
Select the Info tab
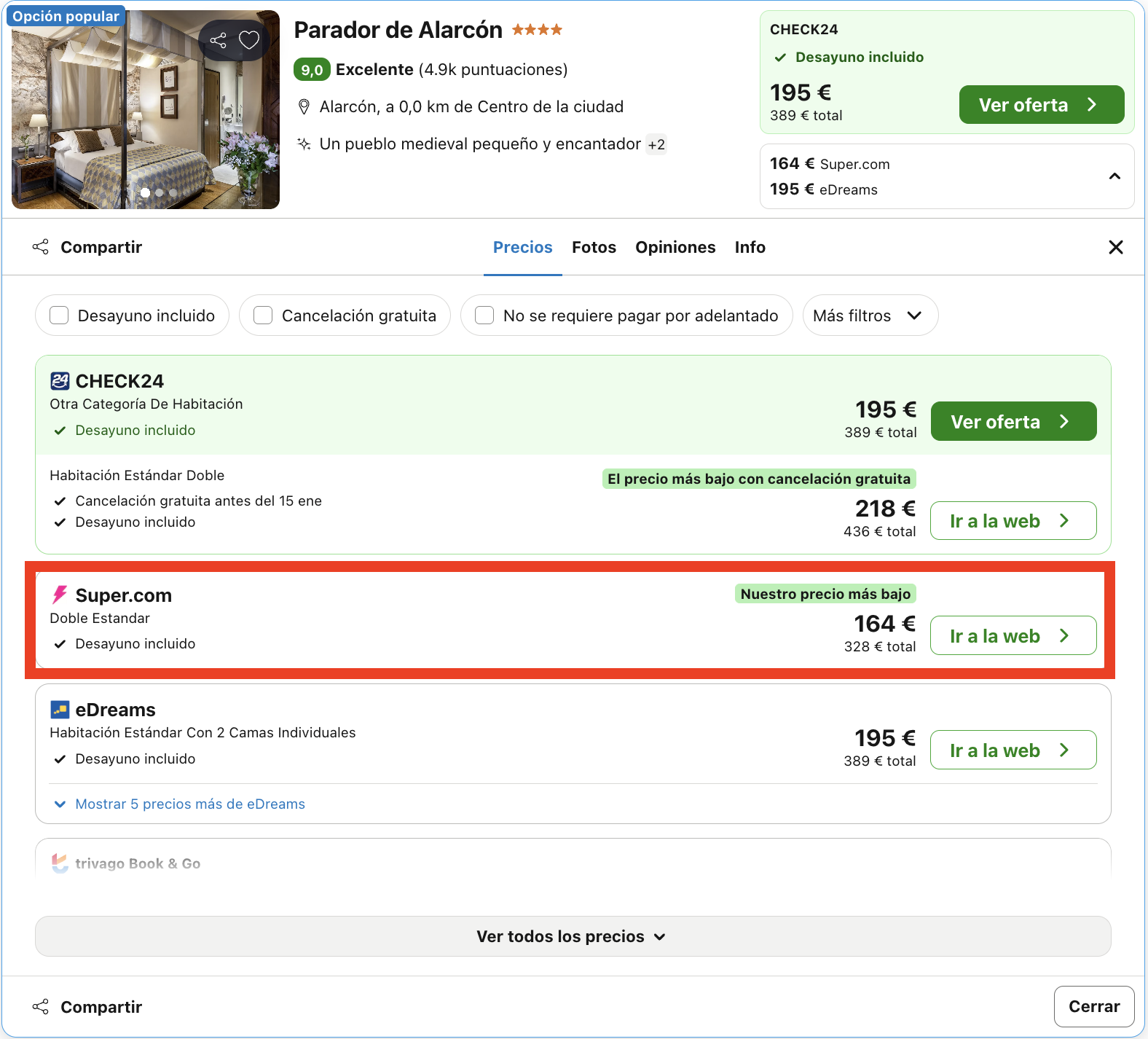pyautogui.click(x=750, y=247)
